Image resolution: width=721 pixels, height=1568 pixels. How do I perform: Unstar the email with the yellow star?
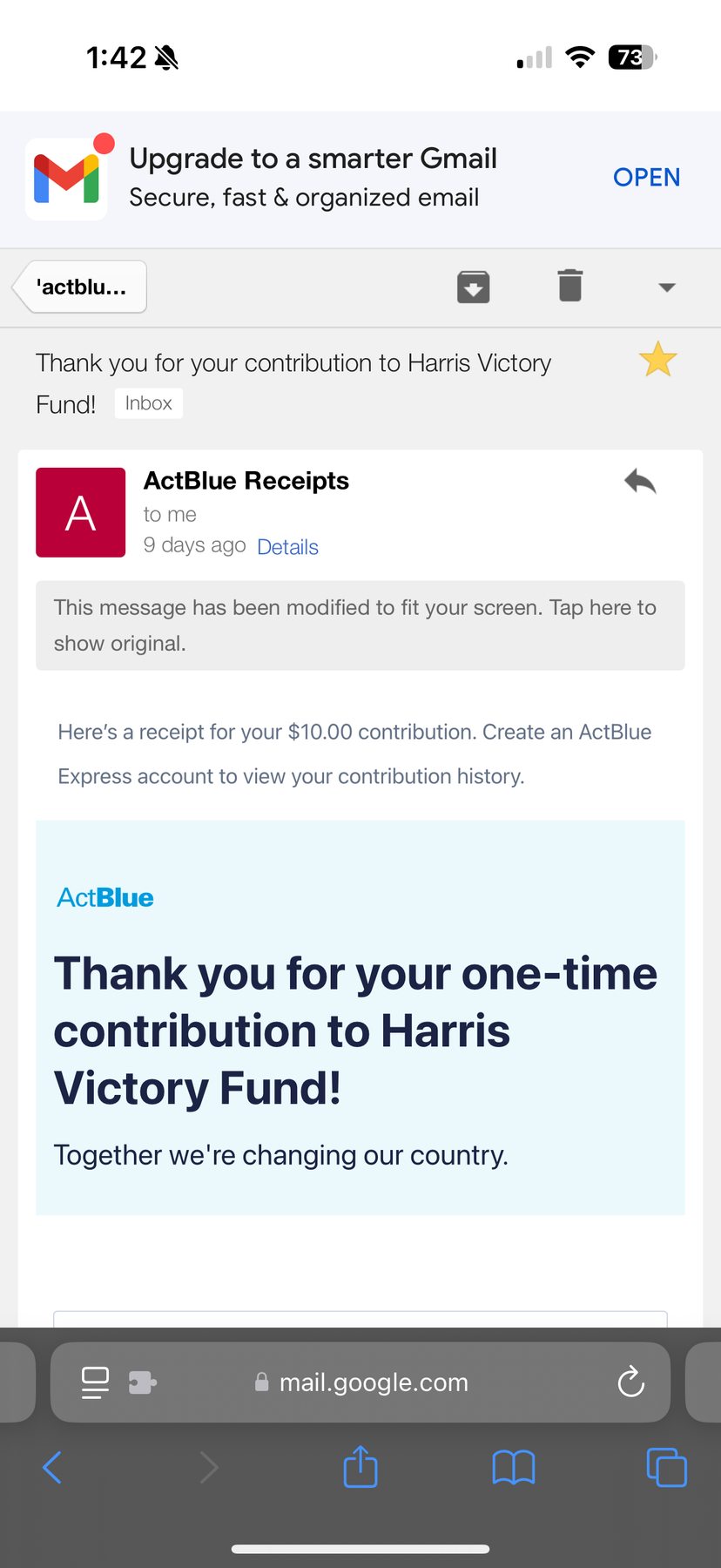point(657,360)
